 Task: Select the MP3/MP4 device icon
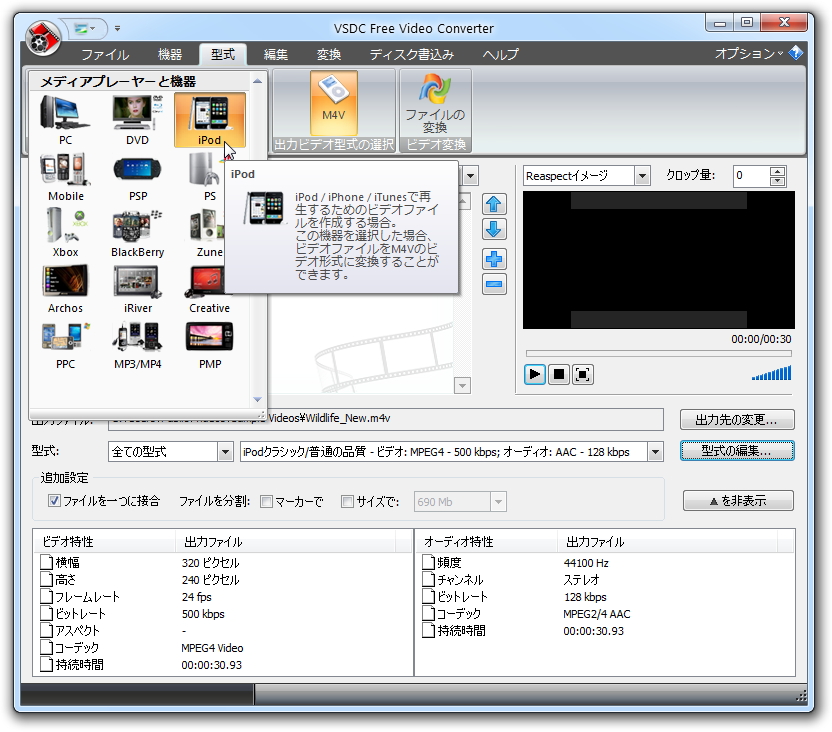(137, 345)
